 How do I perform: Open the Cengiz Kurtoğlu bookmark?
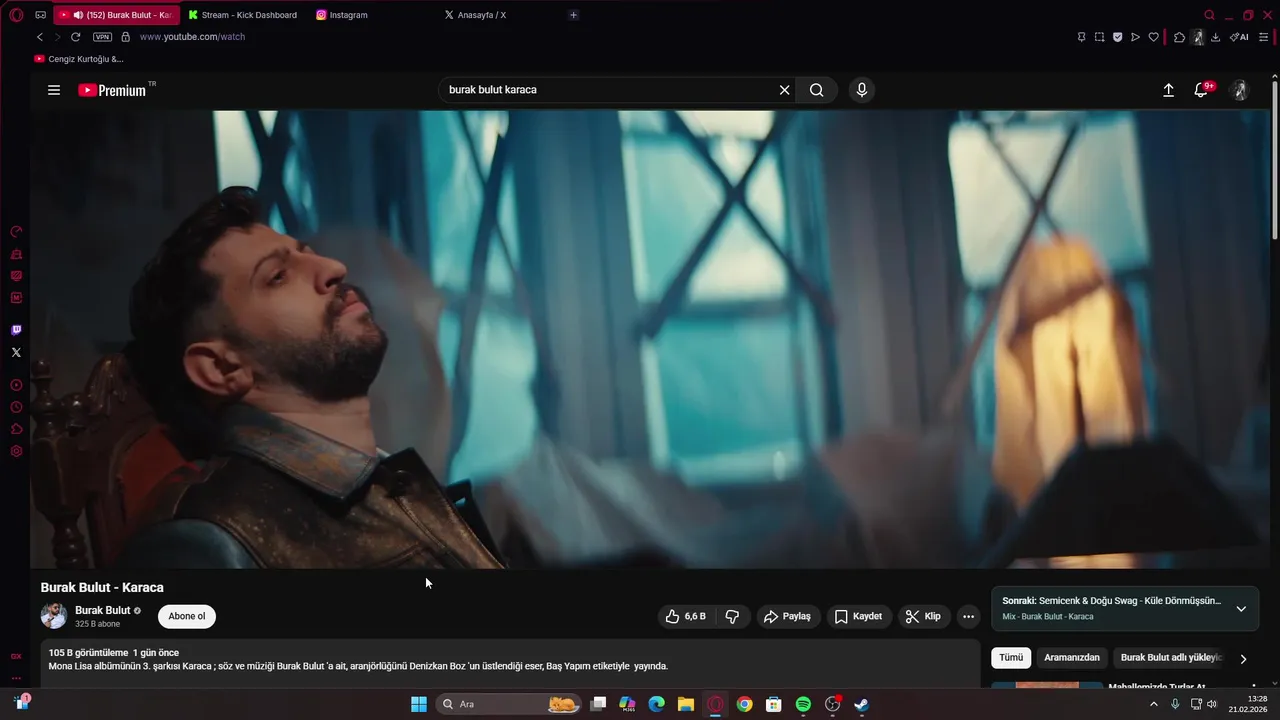pyautogui.click(x=79, y=59)
